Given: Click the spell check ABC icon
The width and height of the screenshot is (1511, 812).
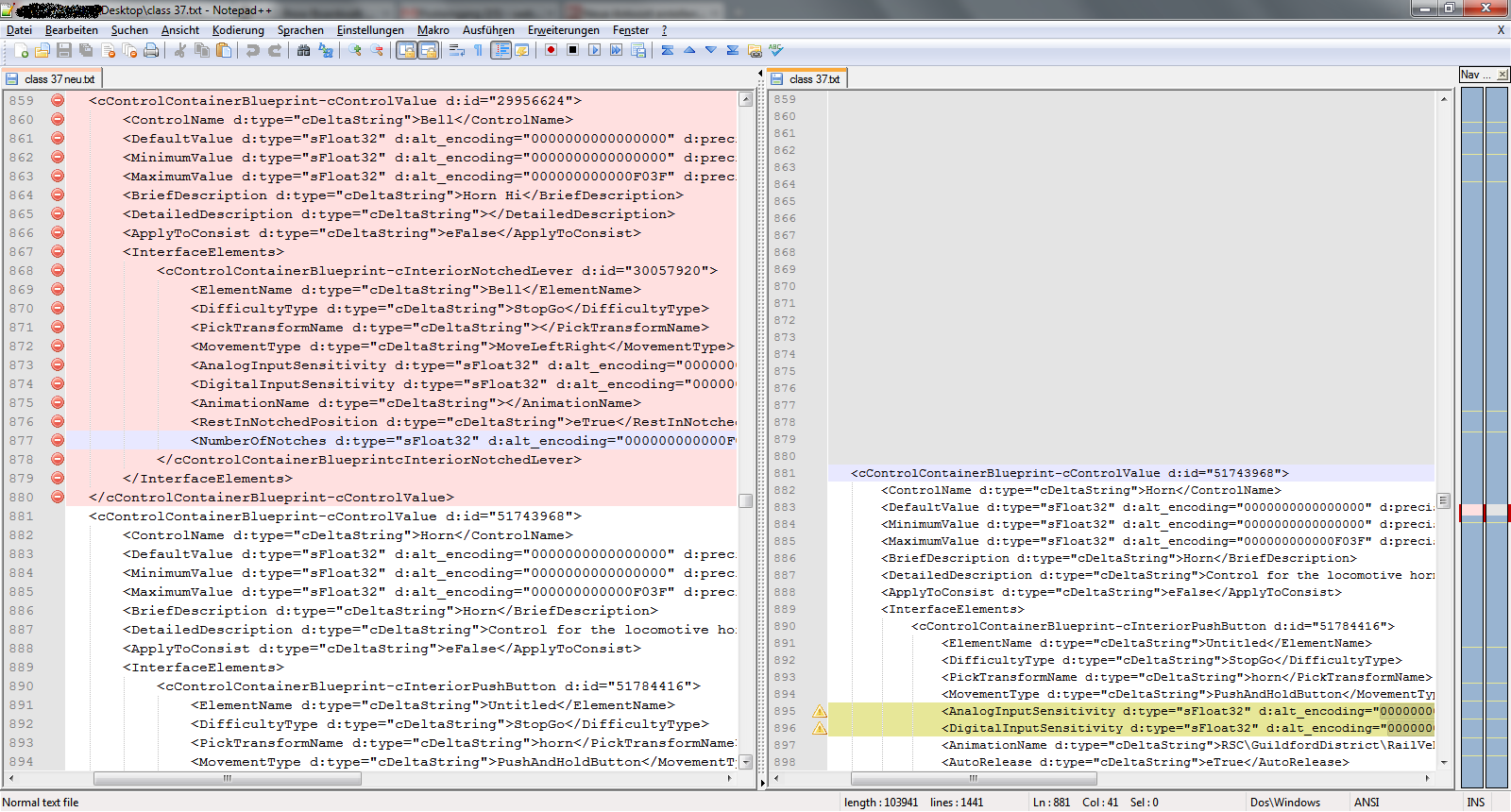Looking at the screenshot, I should click(776, 51).
